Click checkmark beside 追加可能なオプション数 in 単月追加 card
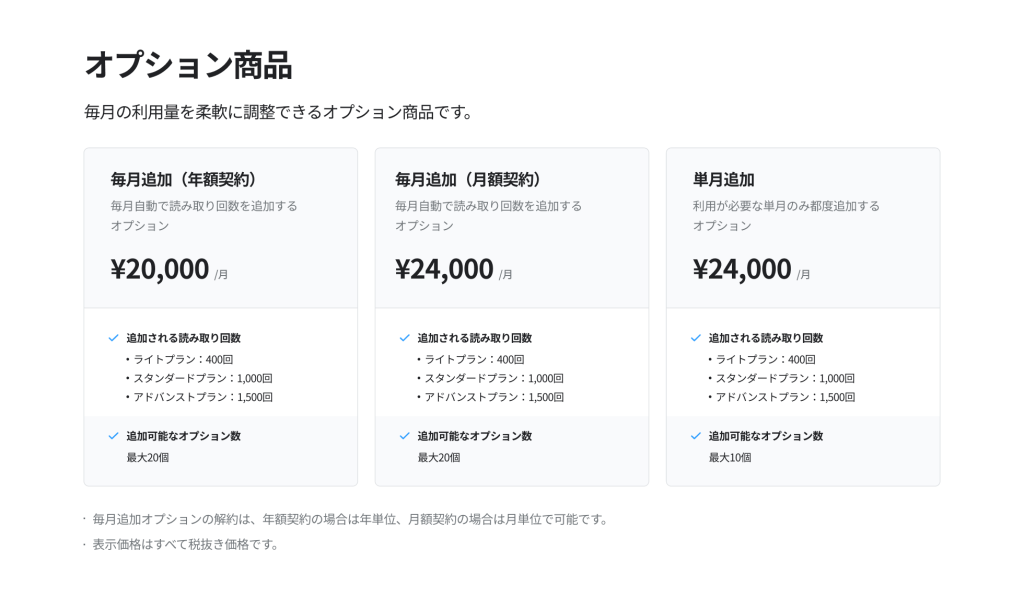Screen dimensions: 1024x596 click(696, 436)
